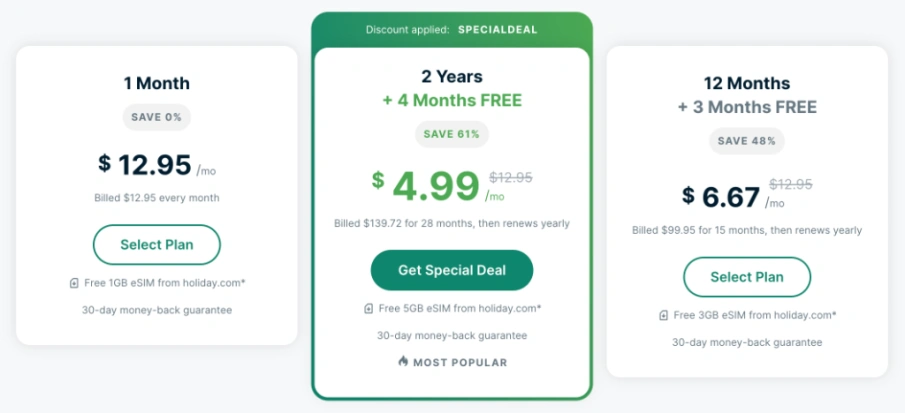Get Special Deal for the 2 Years plan

[x=452, y=270]
